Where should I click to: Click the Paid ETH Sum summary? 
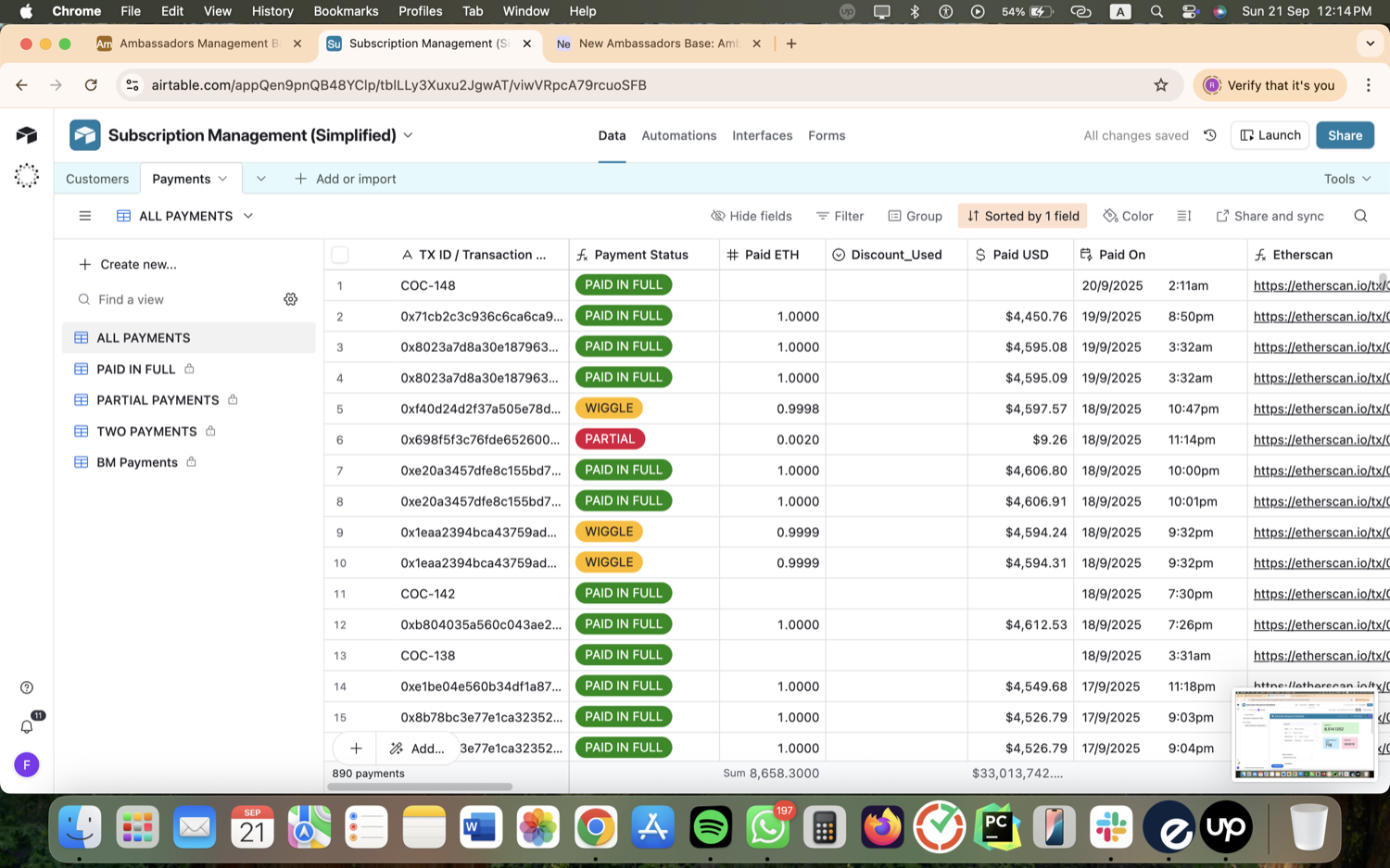[x=771, y=773]
